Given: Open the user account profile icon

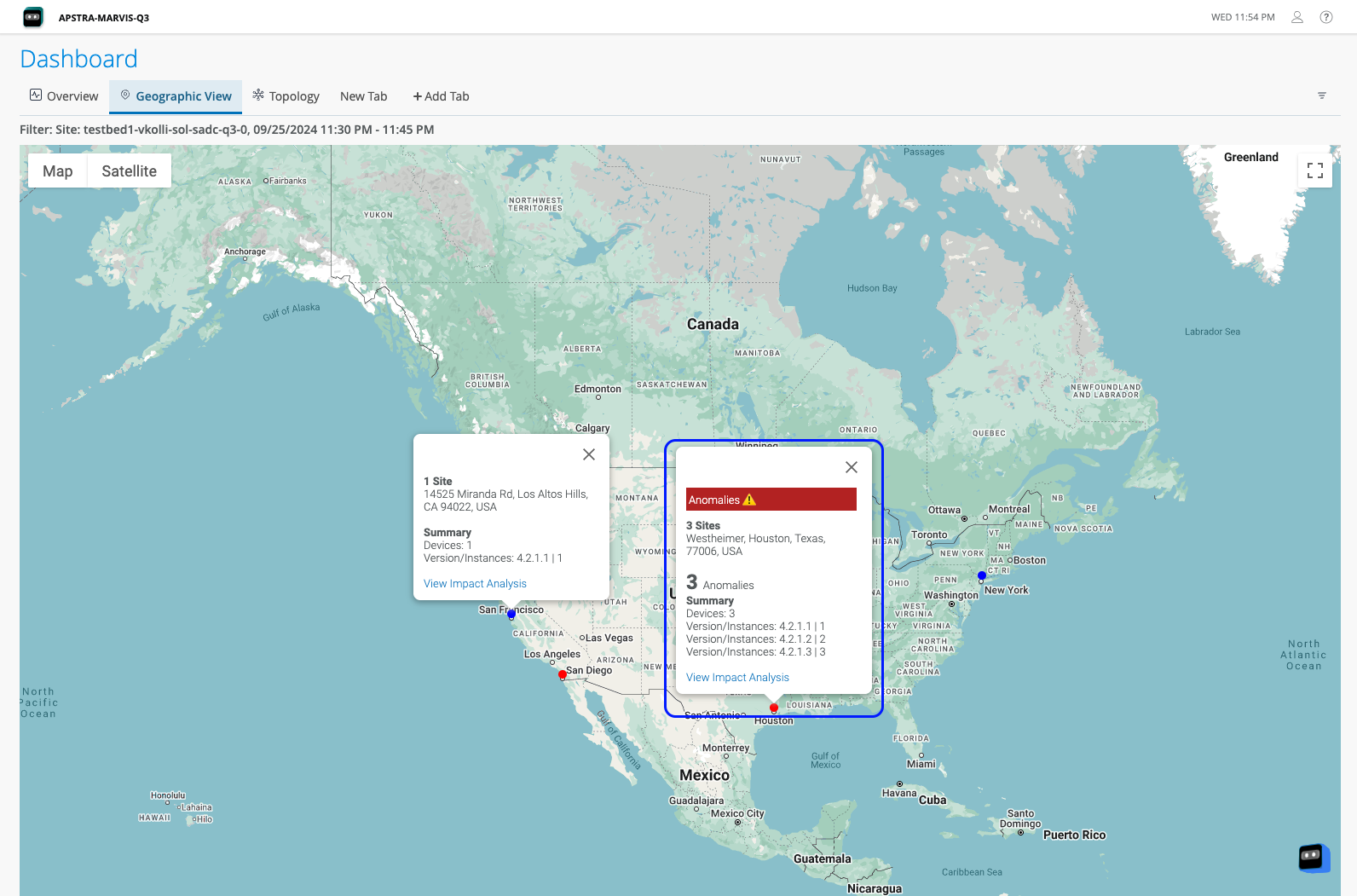Looking at the screenshot, I should click(x=1296, y=17).
